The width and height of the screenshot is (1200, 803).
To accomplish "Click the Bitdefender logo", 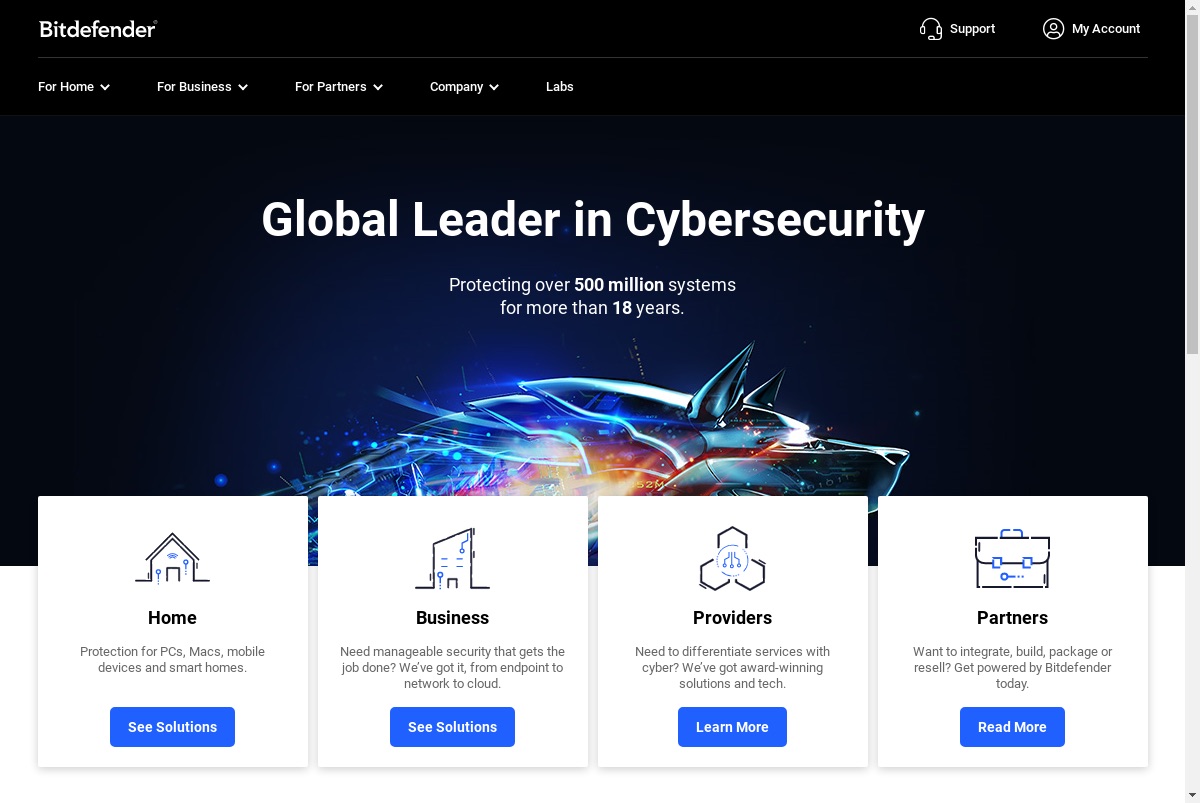I will tap(98, 29).
